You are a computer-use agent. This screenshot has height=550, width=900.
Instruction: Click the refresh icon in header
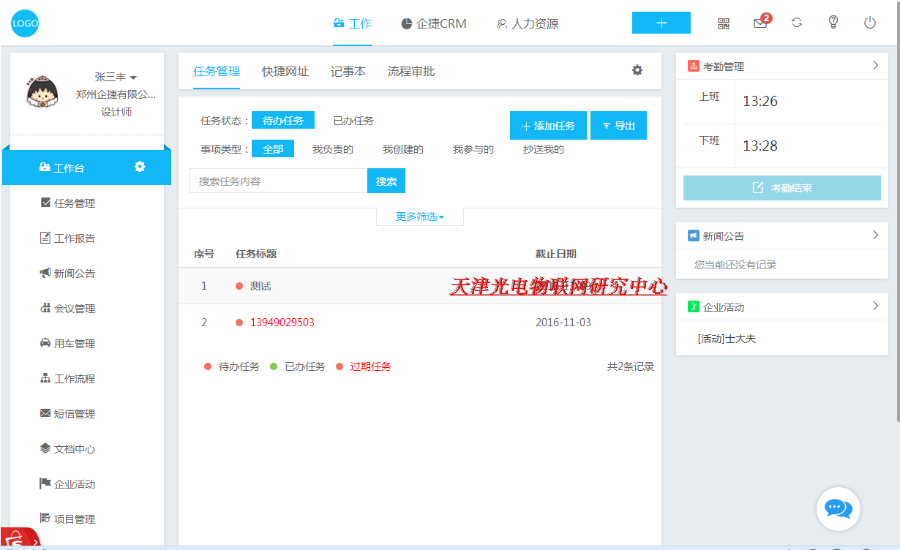pos(797,23)
